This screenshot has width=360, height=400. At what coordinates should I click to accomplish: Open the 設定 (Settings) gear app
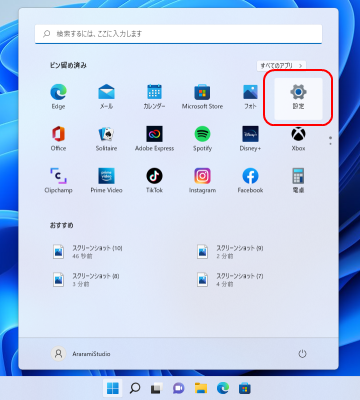click(298, 98)
